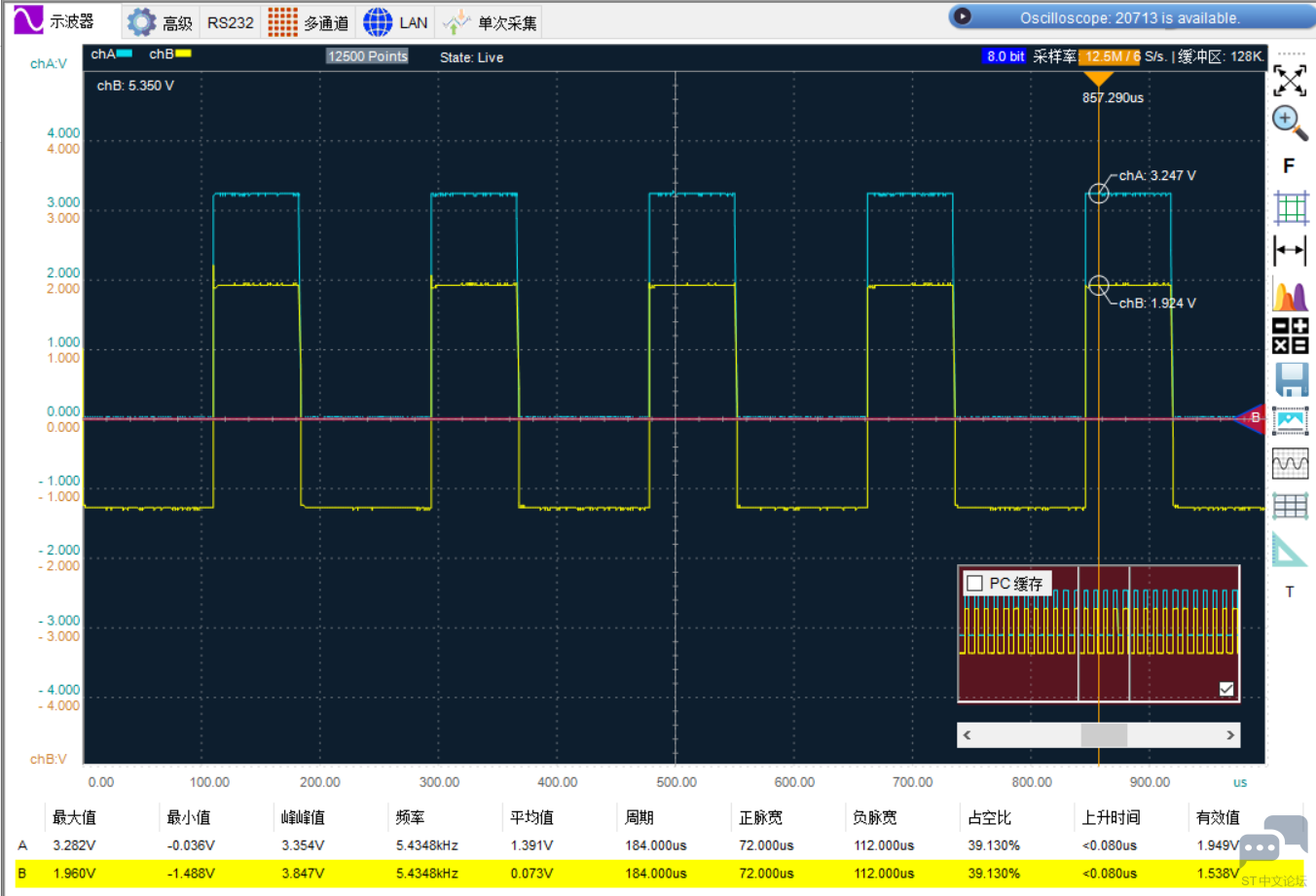Click the 单次采集 single capture button

(490, 21)
